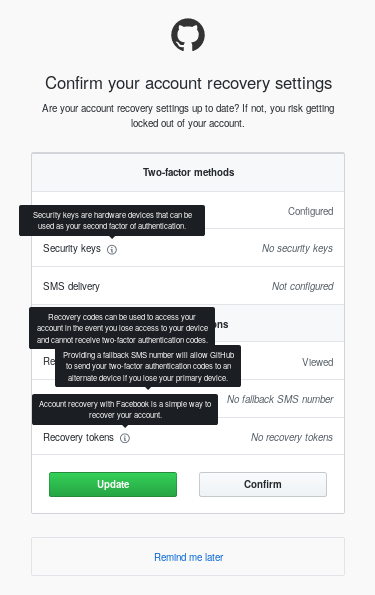Click the green Update button
The height and width of the screenshot is (595, 375).
113,484
